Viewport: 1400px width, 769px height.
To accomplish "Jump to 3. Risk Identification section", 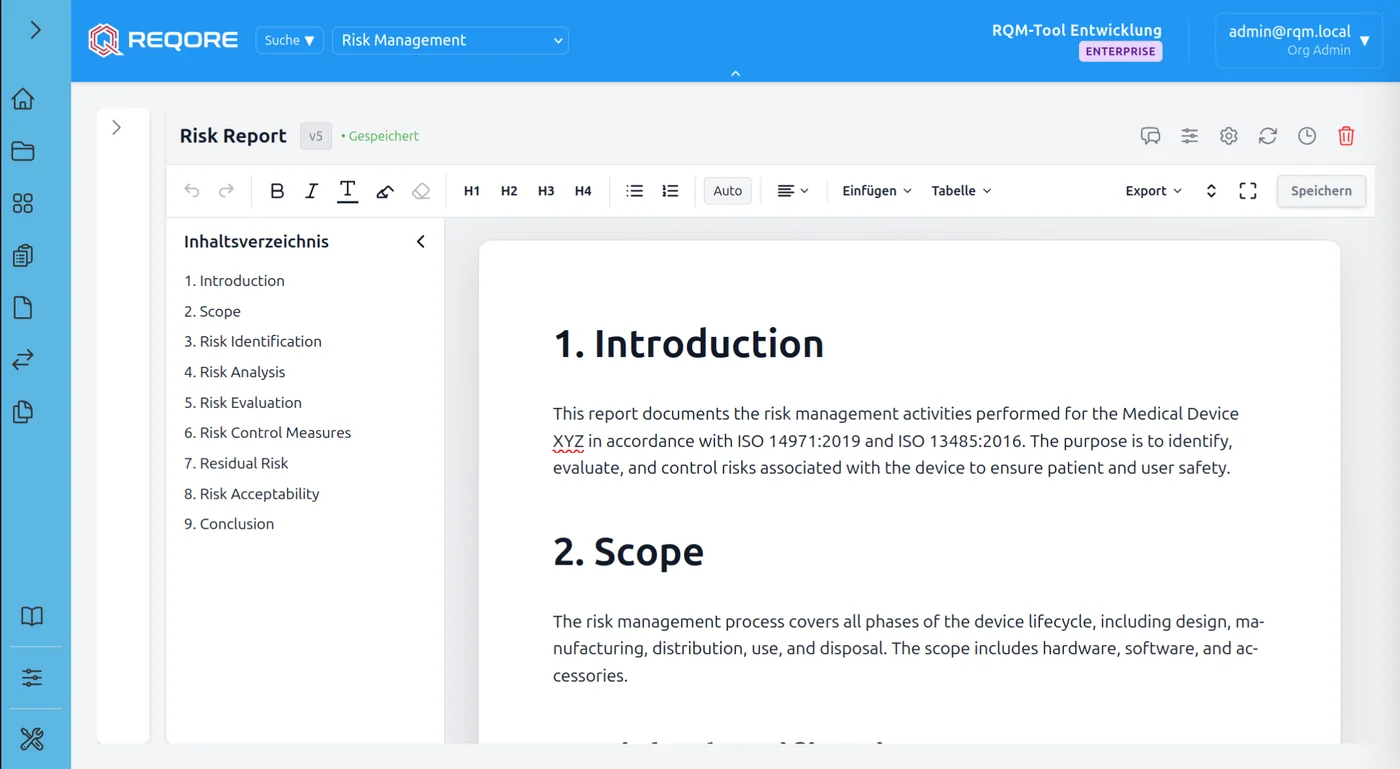I will [253, 341].
